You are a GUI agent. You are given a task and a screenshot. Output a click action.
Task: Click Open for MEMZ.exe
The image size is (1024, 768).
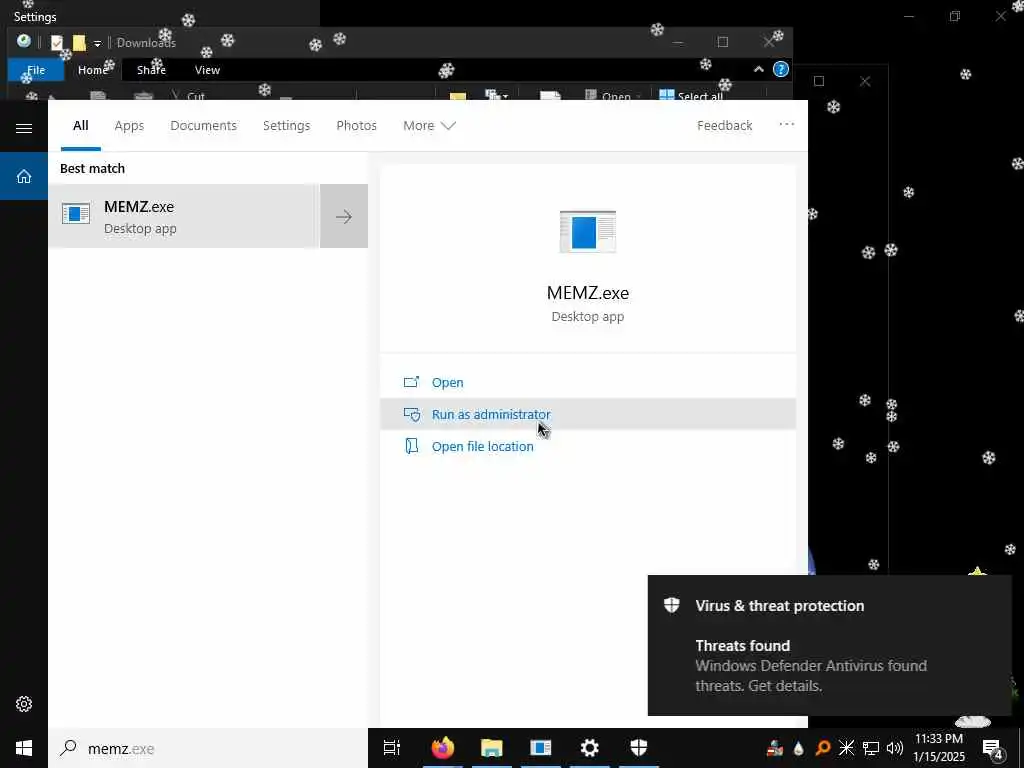(447, 382)
